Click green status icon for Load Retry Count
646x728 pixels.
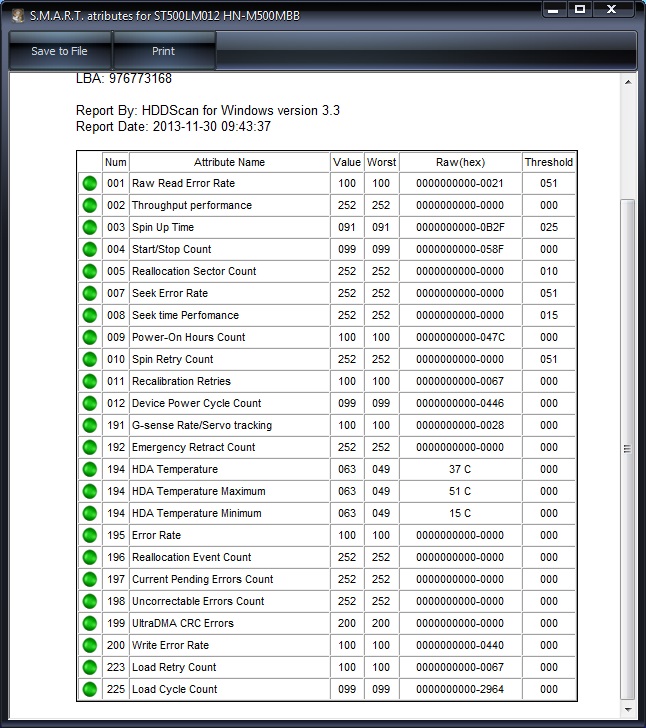90,667
